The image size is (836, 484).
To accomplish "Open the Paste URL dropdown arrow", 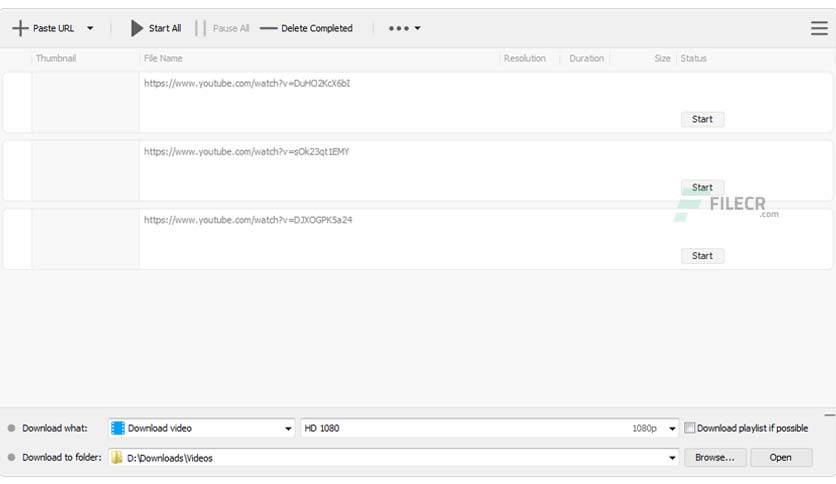I will point(90,28).
